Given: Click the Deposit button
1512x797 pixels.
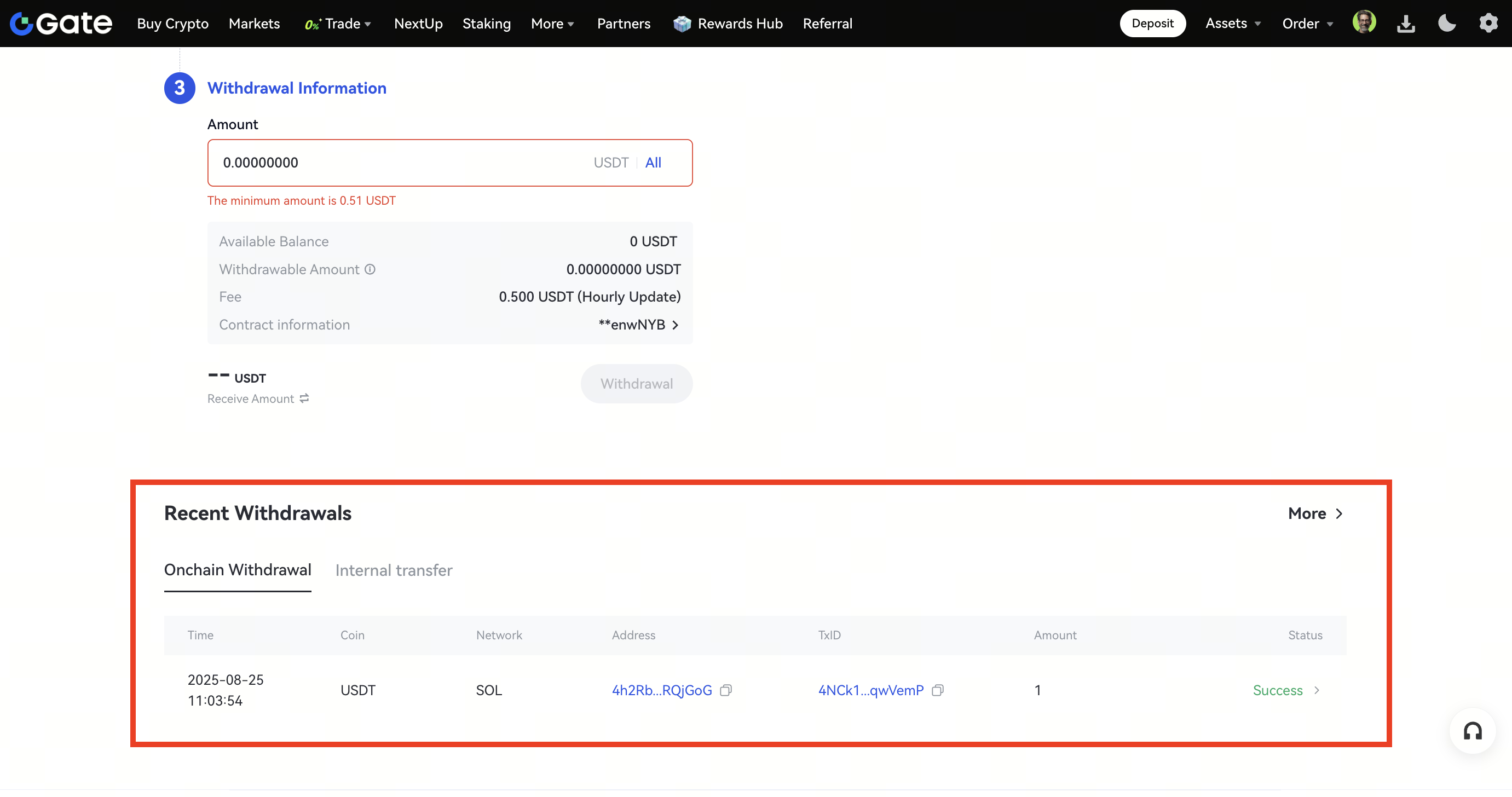Looking at the screenshot, I should [x=1152, y=24].
